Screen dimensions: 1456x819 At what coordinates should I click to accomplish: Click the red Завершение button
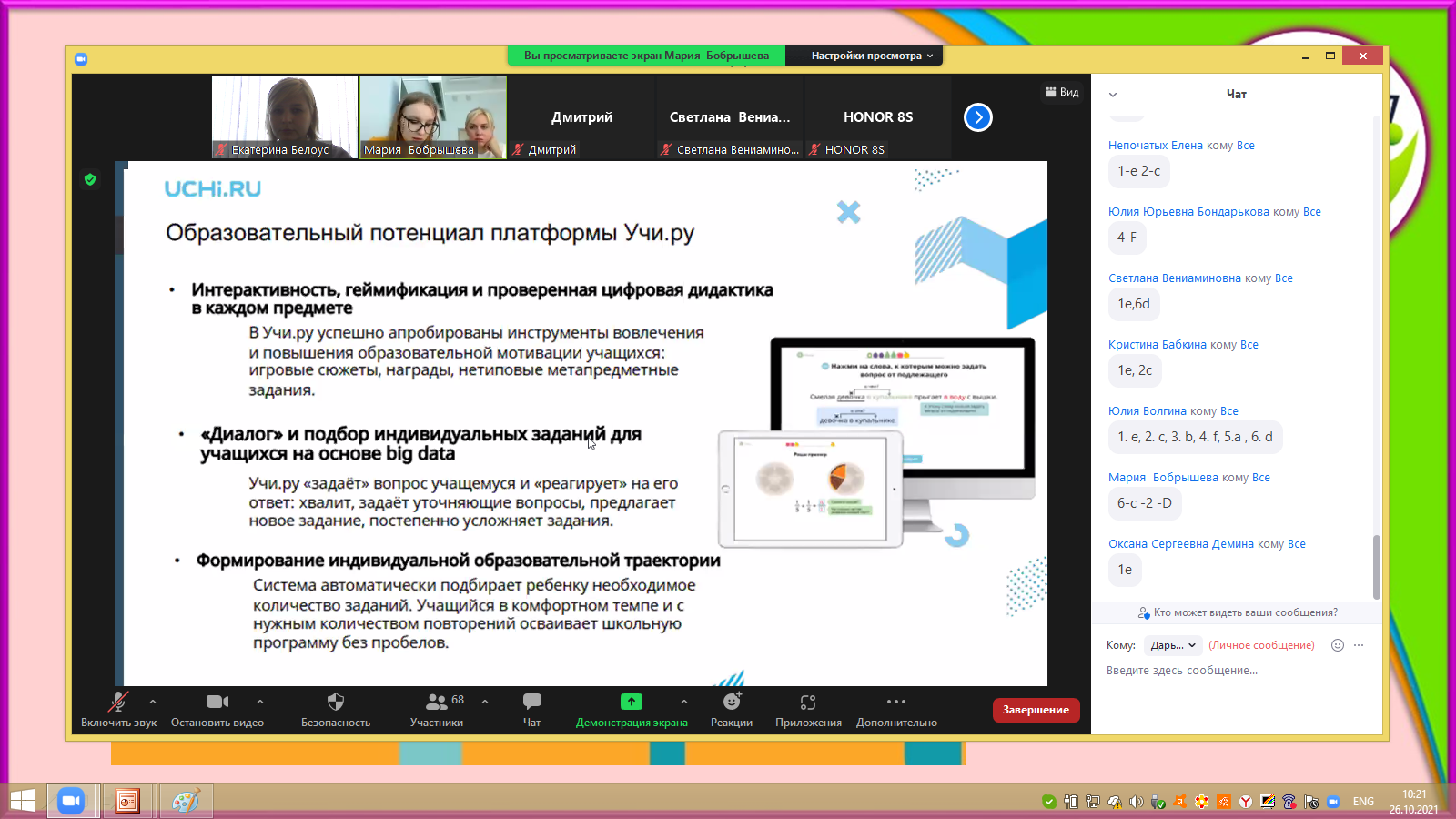coord(1036,710)
